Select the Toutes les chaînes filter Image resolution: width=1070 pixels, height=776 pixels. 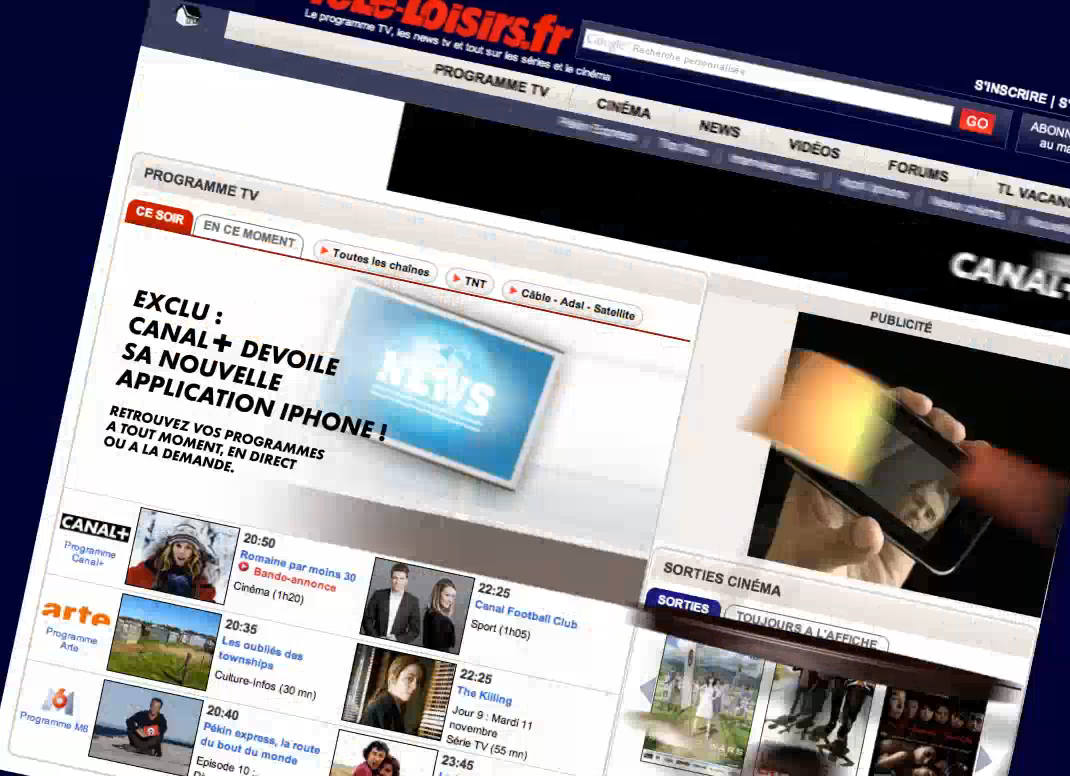click(x=374, y=262)
